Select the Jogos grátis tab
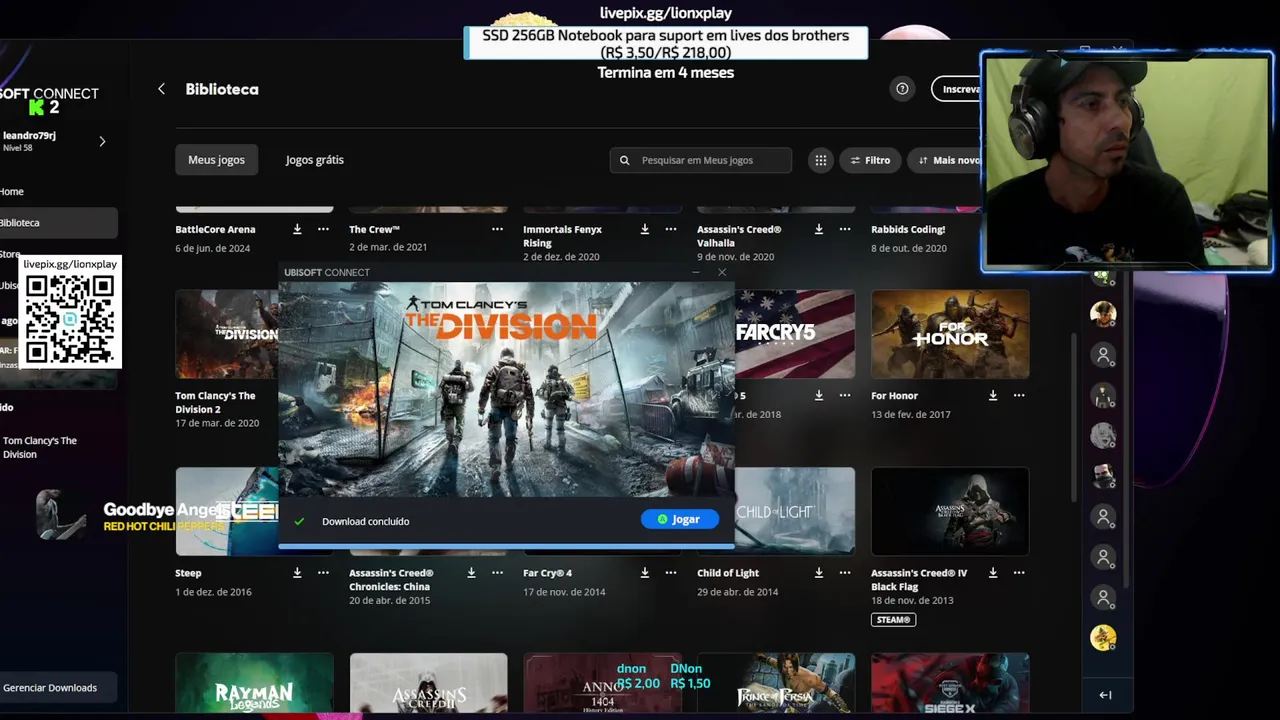 tap(314, 160)
